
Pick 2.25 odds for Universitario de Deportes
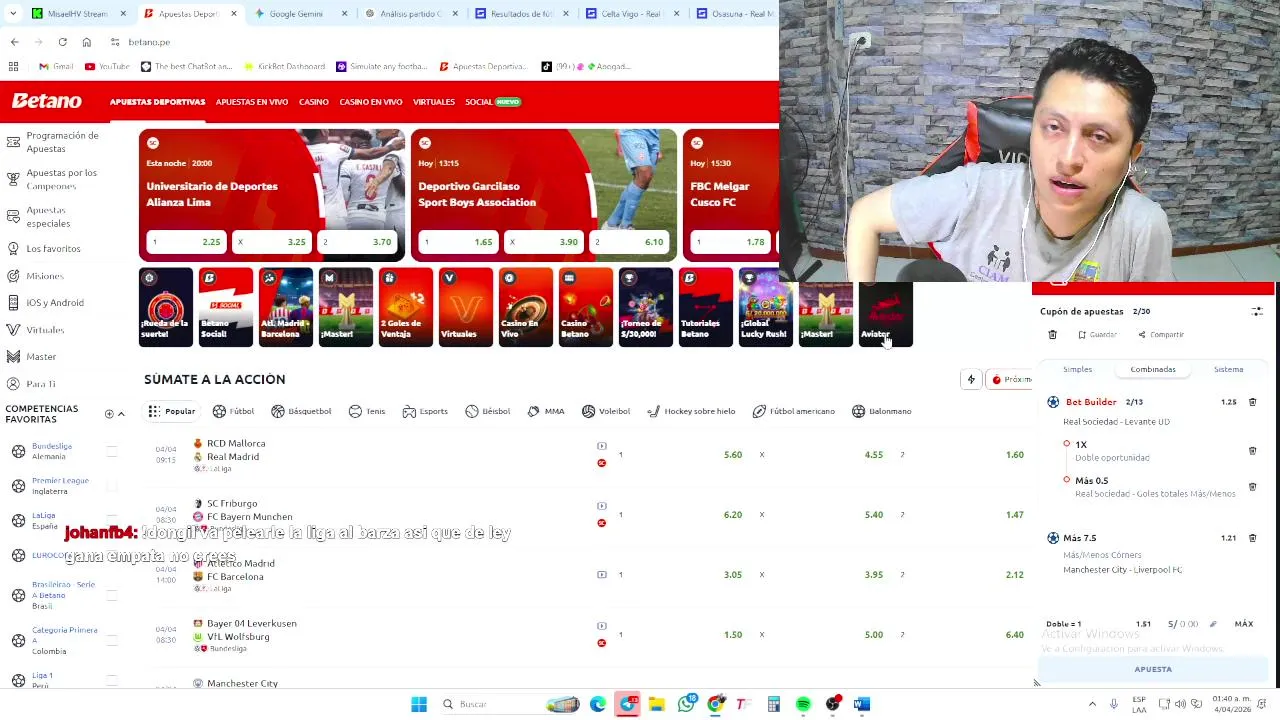pos(186,242)
